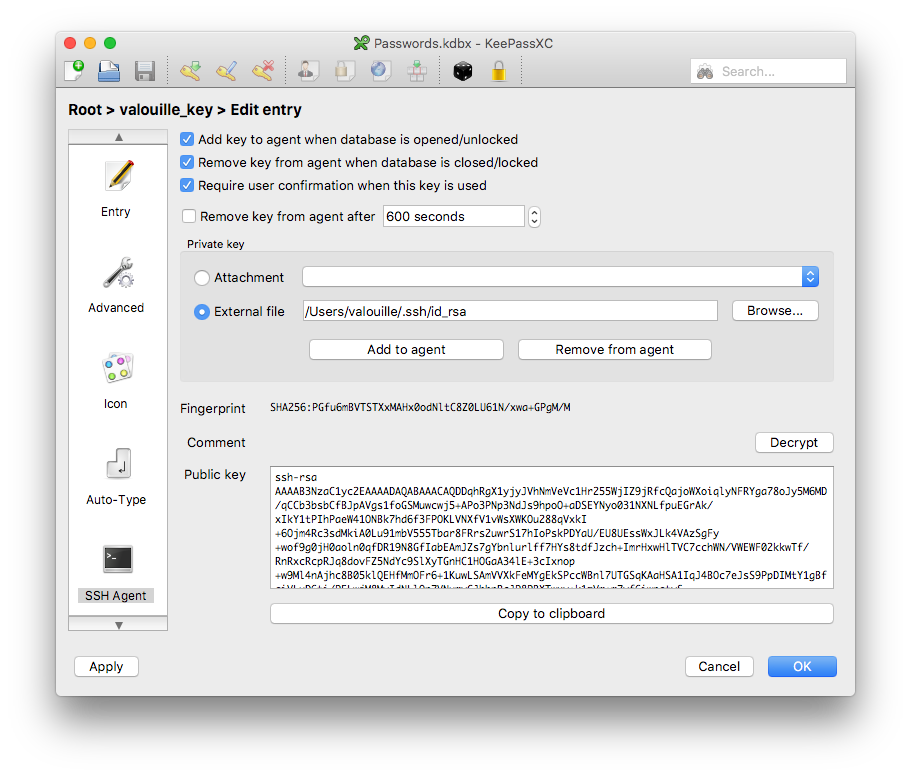Click the KeePassXC icon in title bar
Image resolution: width=911 pixels, height=776 pixels.
(361, 43)
